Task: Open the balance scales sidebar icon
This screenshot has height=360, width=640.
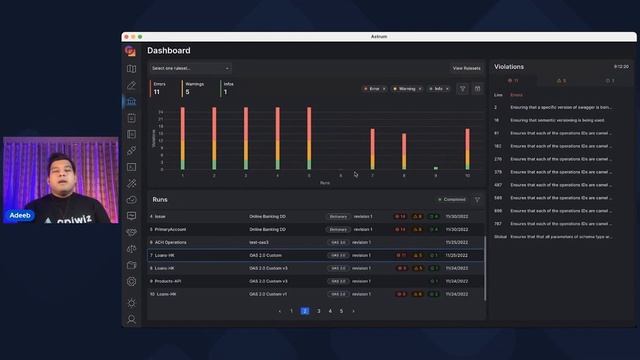Action: (131, 249)
